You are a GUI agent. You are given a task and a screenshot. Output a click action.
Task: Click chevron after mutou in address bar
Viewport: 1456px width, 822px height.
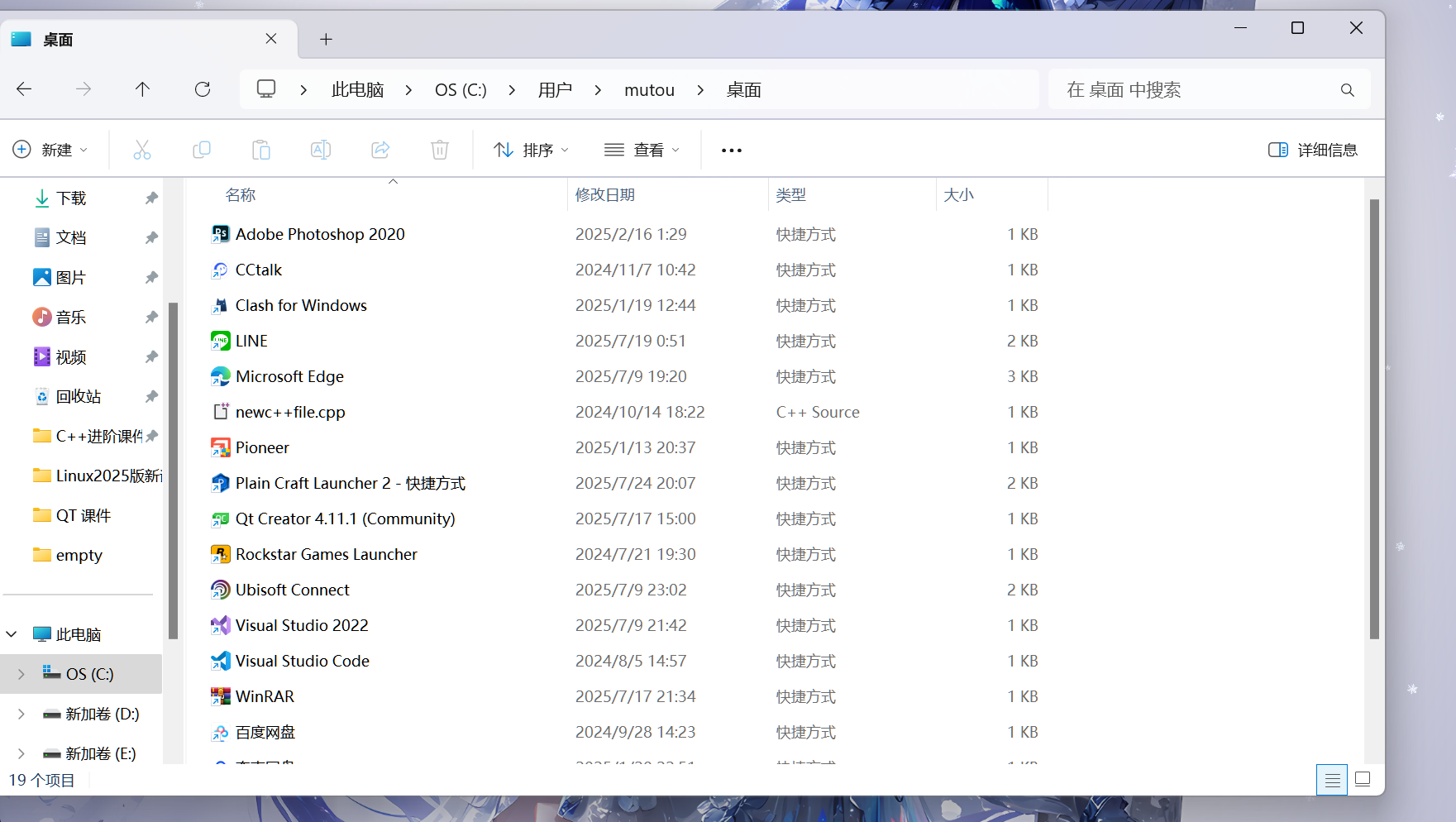[700, 90]
